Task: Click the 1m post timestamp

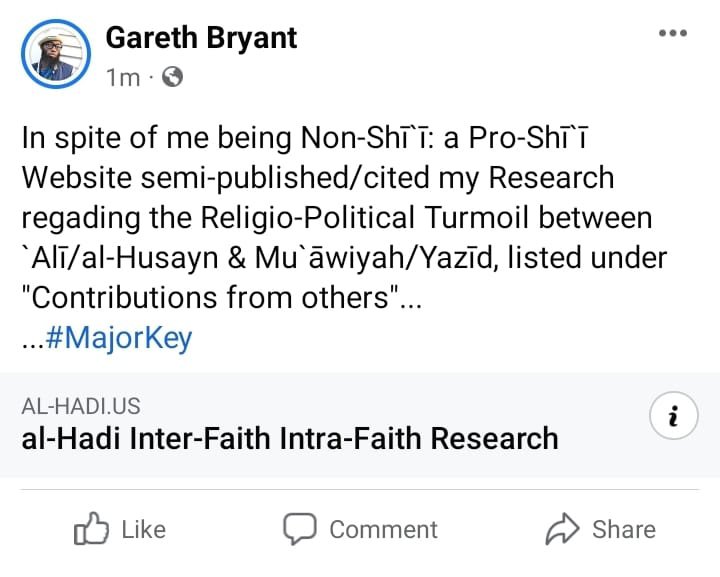Action: tap(123, 77)
